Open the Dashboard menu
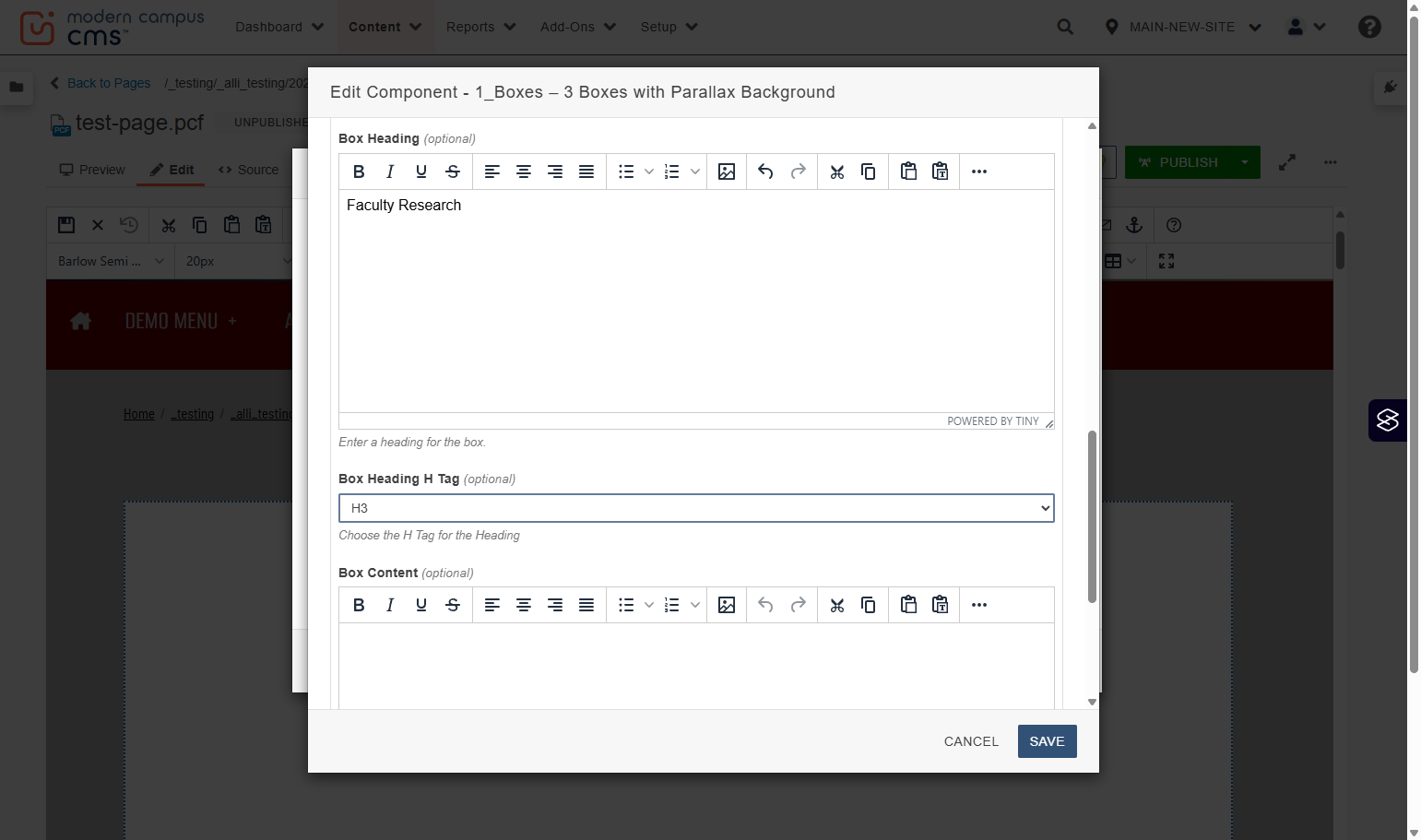The image size is (1421, 840). (279, 27)
